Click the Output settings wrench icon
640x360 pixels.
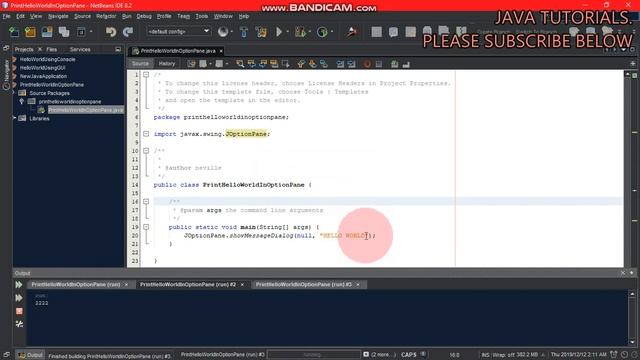pyautogui.click(x=19, y=324)
